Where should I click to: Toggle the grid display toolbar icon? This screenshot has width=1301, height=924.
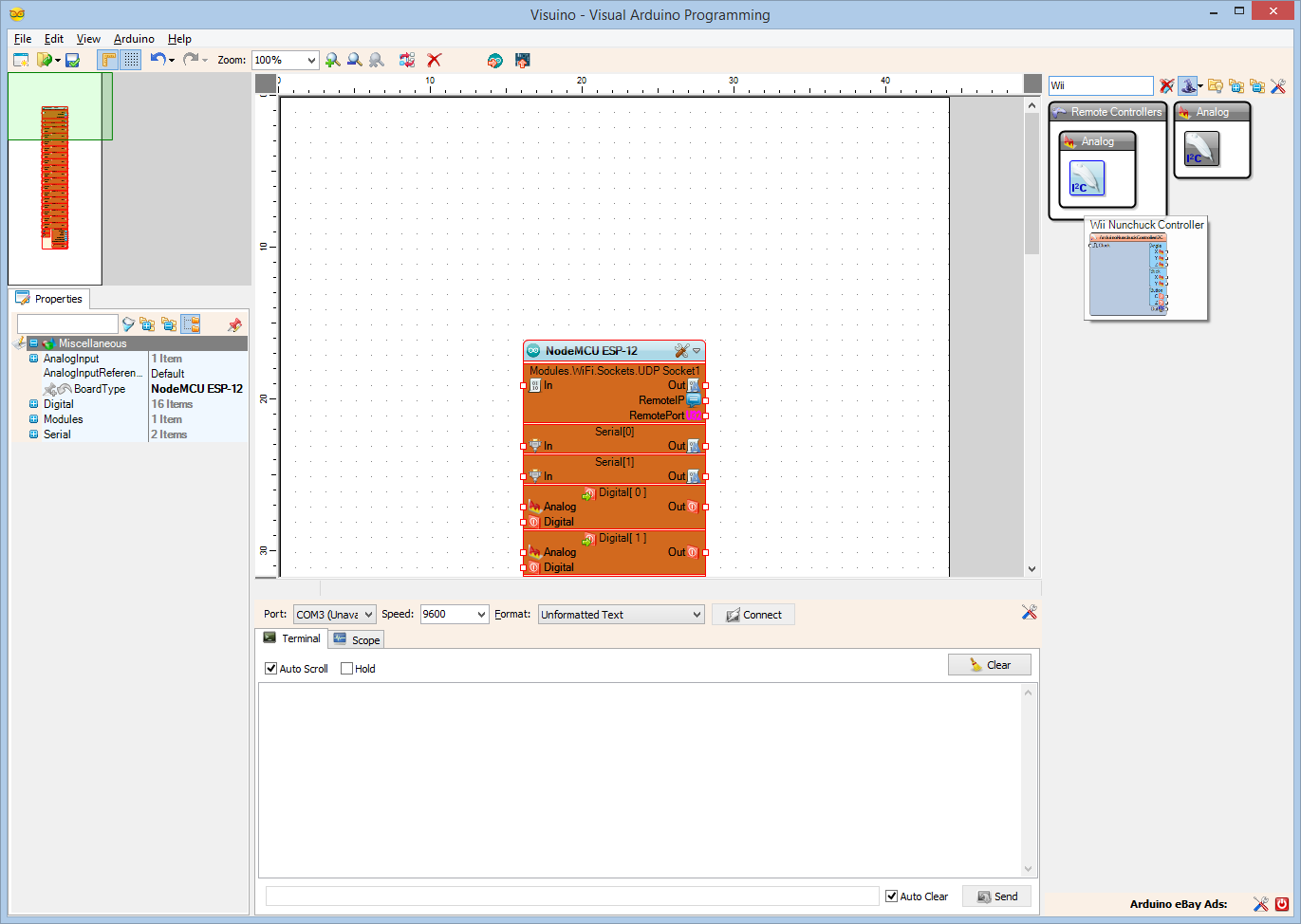click(x=131, y=60)
